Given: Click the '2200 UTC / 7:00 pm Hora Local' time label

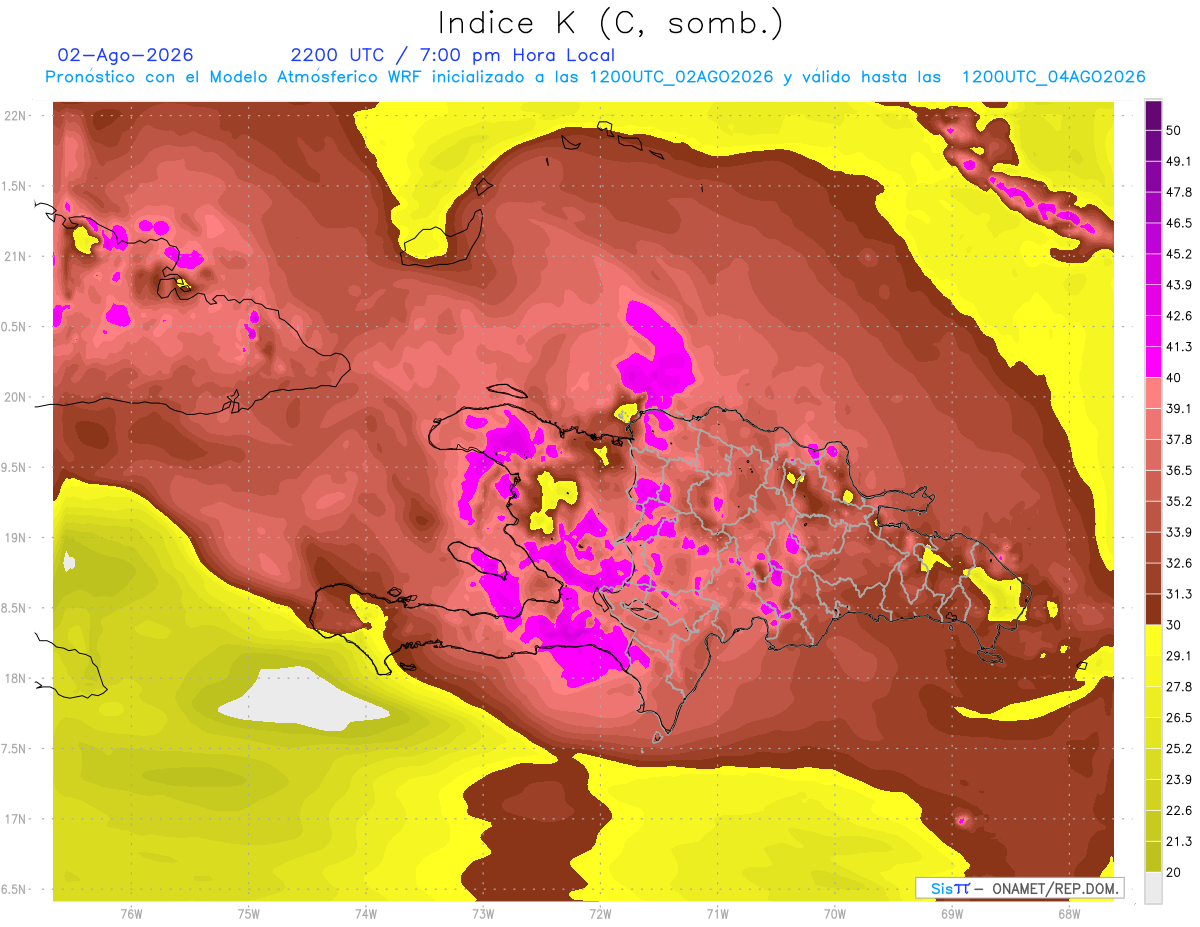Looking at the screenshot, I should 453,55.
